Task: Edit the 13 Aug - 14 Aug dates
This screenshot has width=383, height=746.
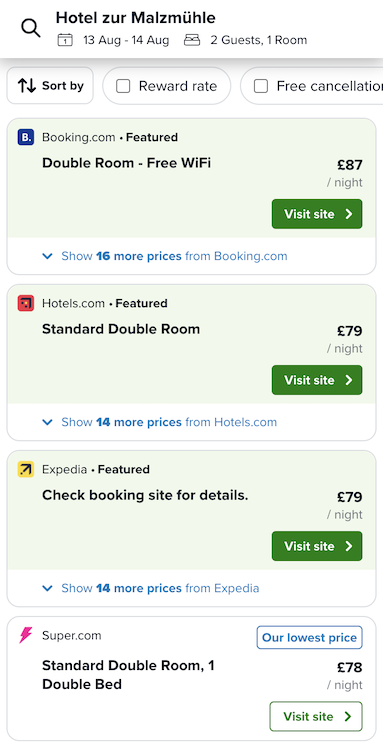Action: click(x=126, y=40)
